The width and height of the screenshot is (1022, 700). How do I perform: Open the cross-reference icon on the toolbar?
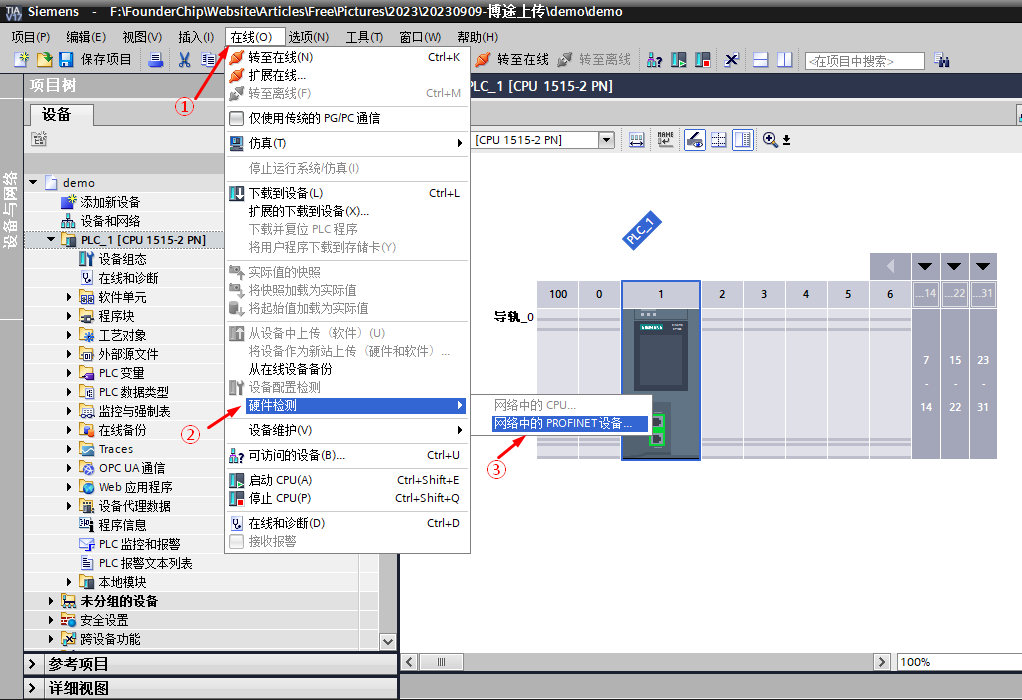click(x=733, y=60)
